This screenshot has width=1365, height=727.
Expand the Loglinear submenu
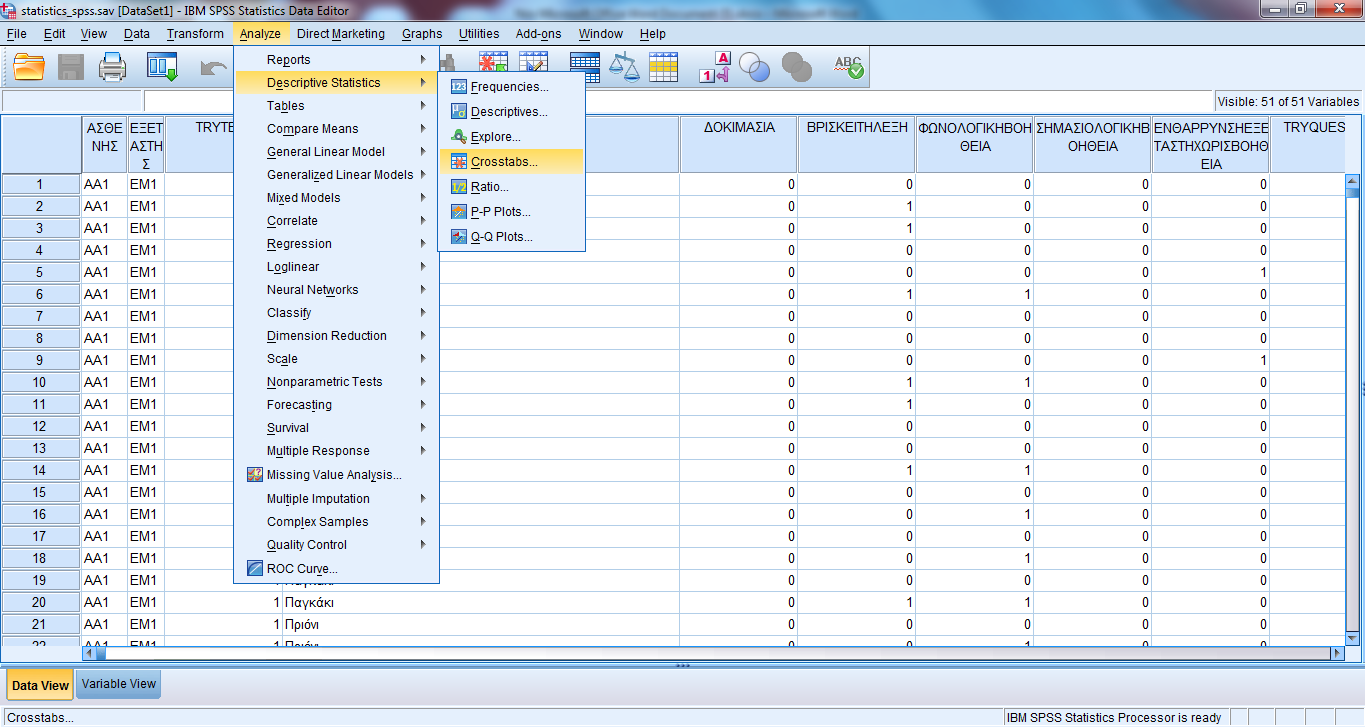coord(336,267)
